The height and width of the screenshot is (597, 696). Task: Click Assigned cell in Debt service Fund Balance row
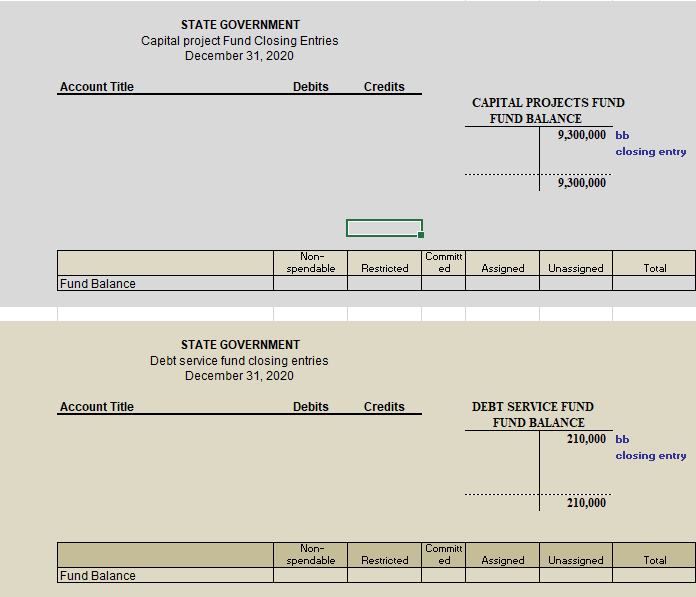(x=502, y=576)
